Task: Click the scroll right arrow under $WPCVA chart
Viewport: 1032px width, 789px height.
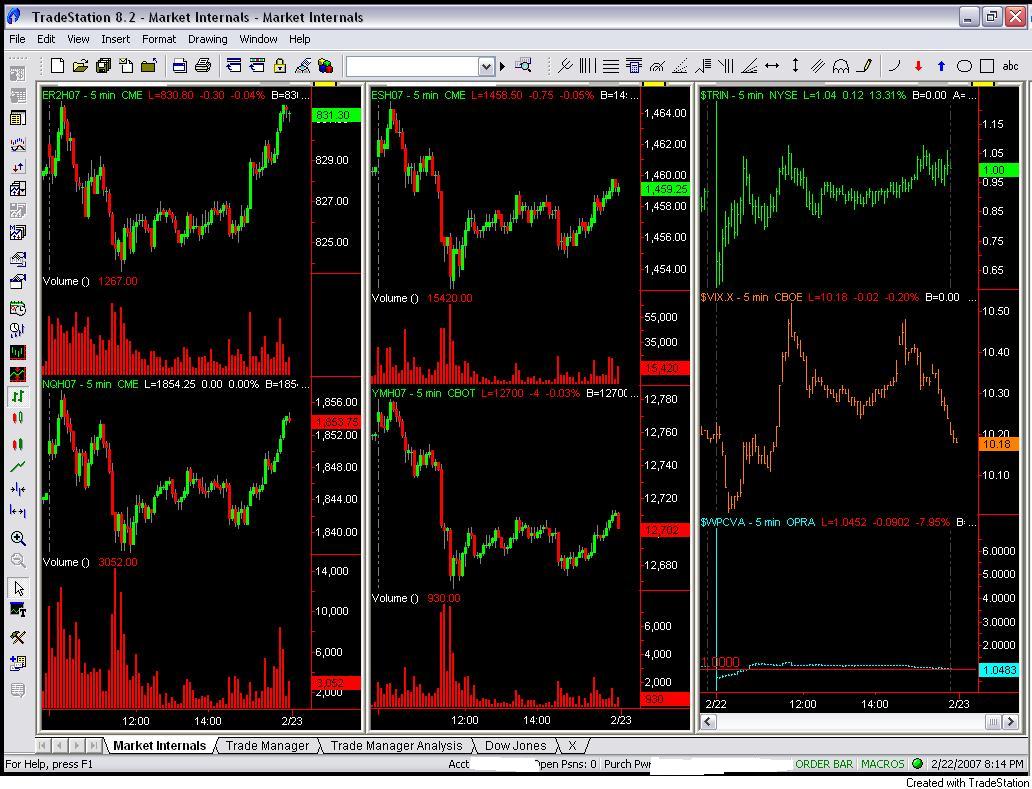Action: [x=1010, y=722]
